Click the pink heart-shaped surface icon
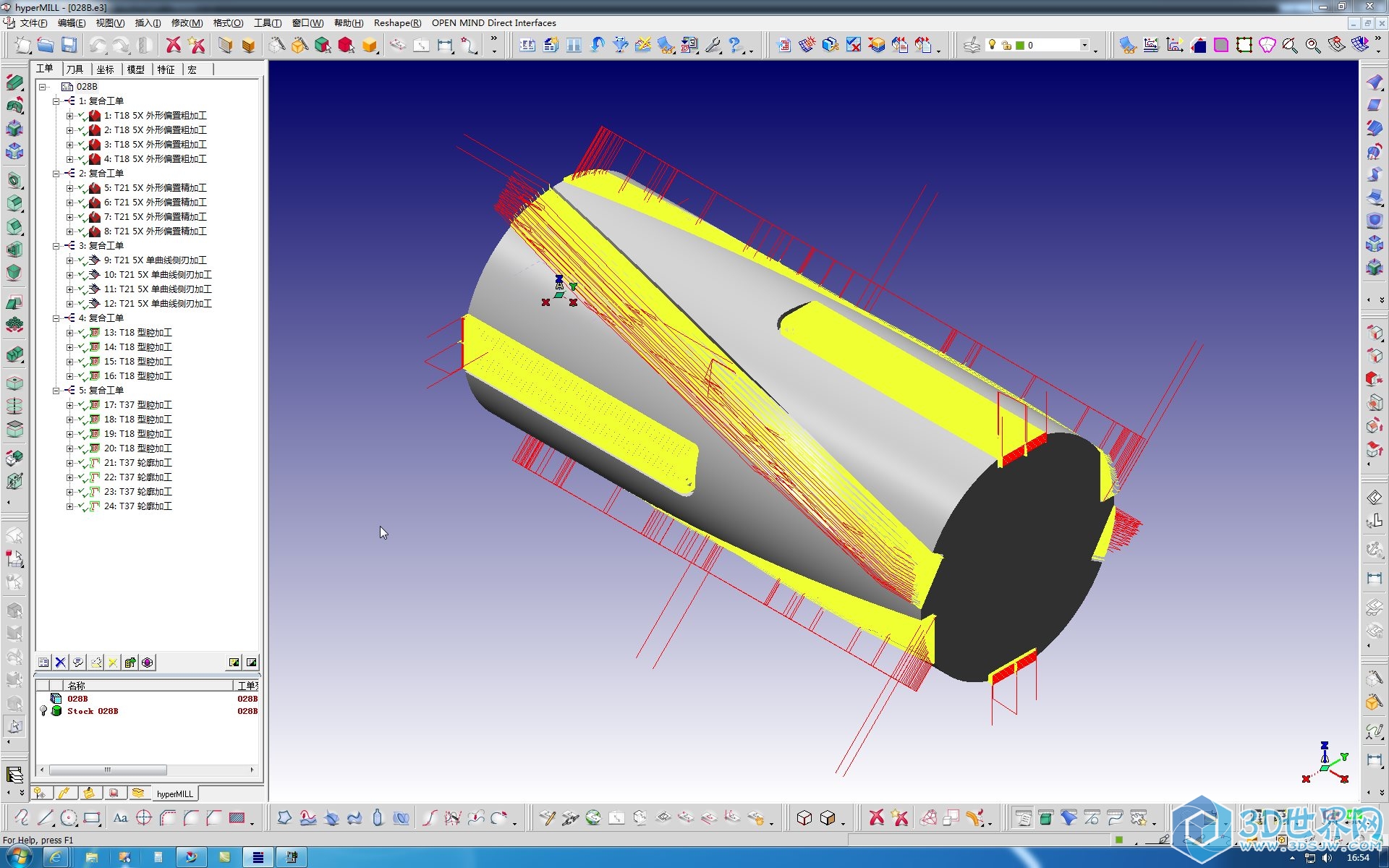This screenshot has width=1389, height=868. (x=1267, y=46)
